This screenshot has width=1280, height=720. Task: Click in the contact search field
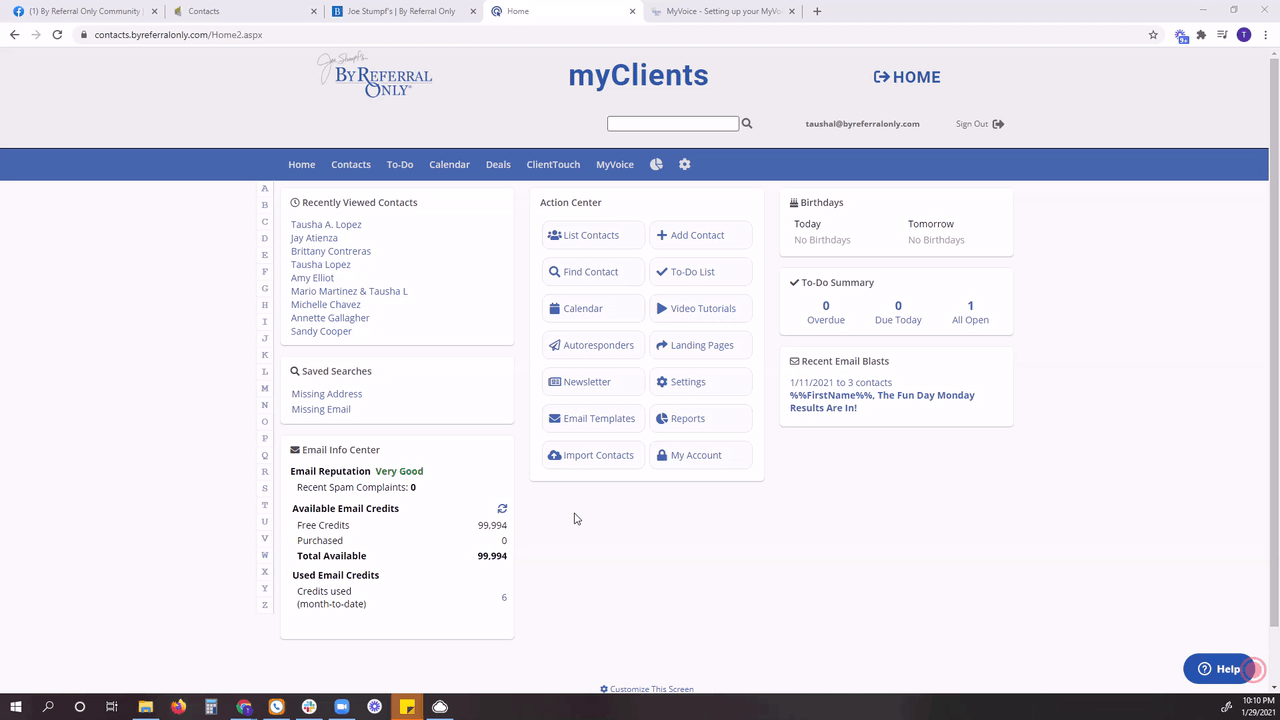672,124
